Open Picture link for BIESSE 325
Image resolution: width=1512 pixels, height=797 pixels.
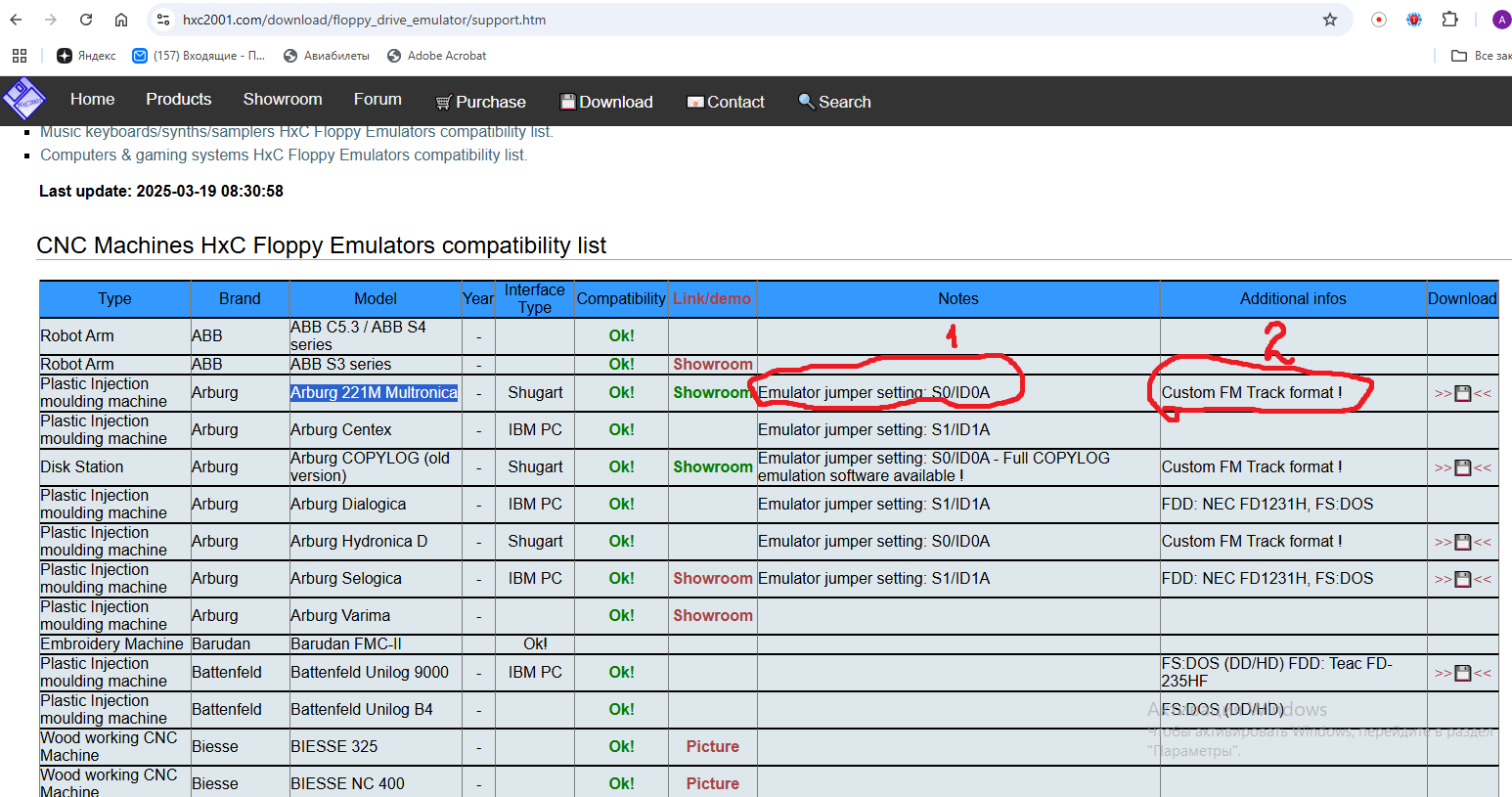(x=713, y=746)
